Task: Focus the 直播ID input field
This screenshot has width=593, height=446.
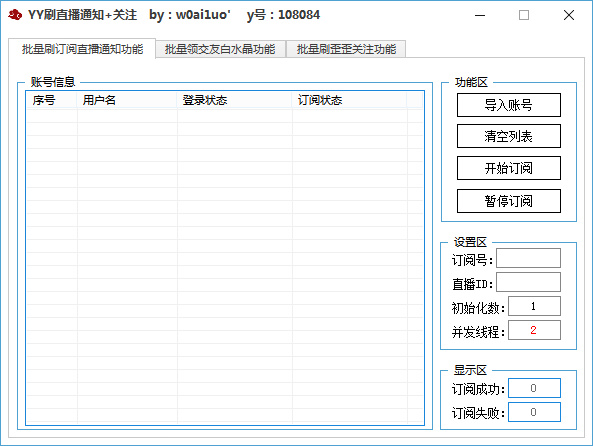Action: pos(528,282)
